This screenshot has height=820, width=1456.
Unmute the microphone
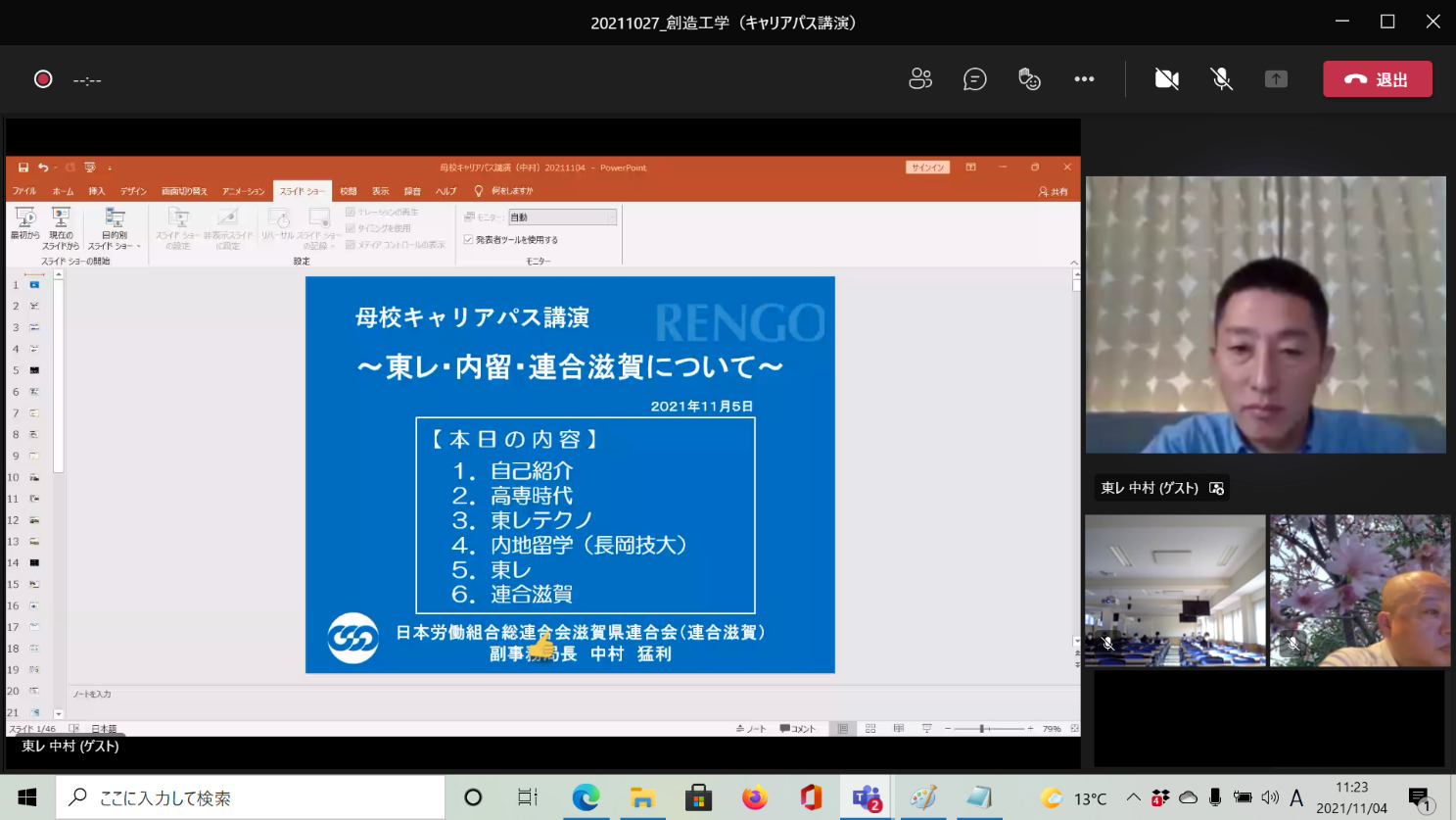pos(1221,79)
